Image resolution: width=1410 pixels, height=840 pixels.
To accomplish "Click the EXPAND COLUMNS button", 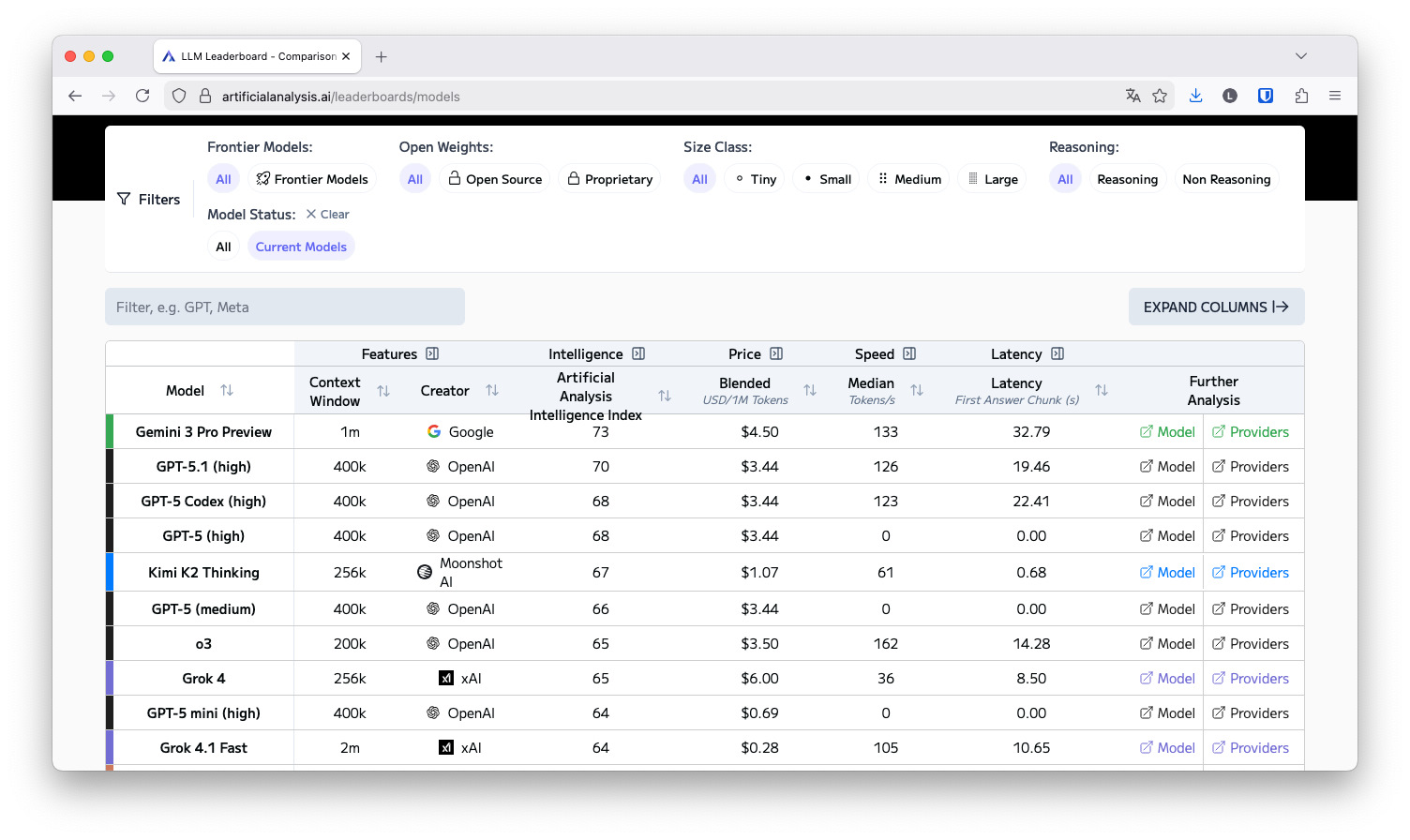I will pyautogui.click(x=1216, y=307).
